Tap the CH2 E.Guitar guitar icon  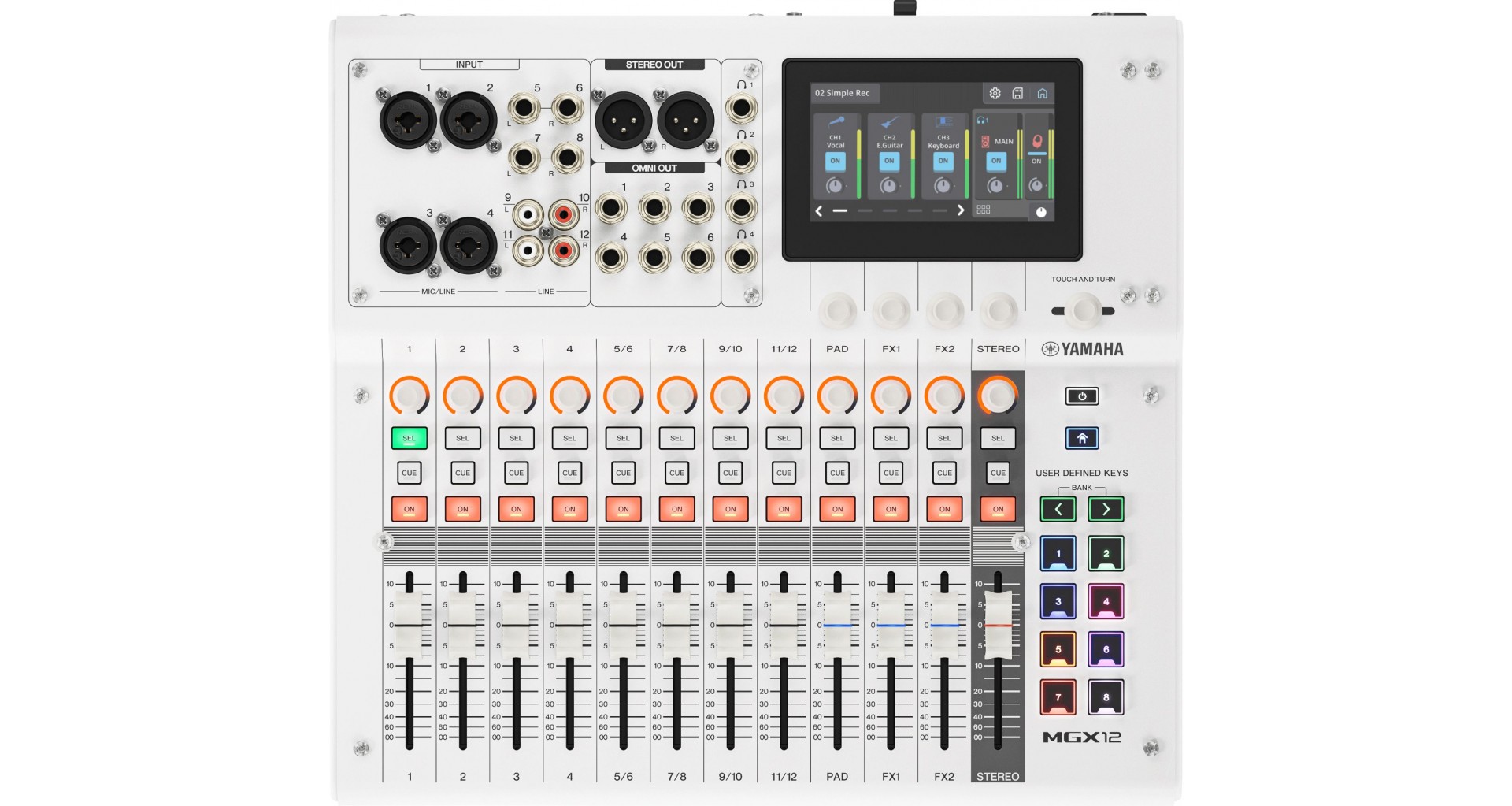tap(889, 122)
